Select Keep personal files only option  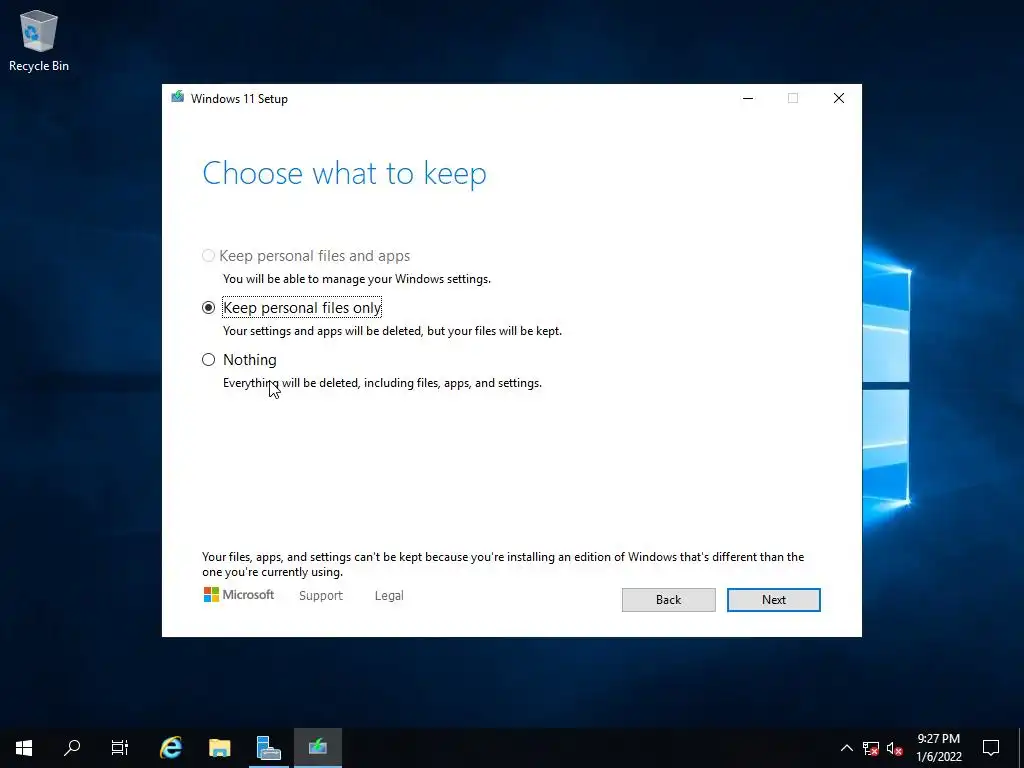point(208,308)
